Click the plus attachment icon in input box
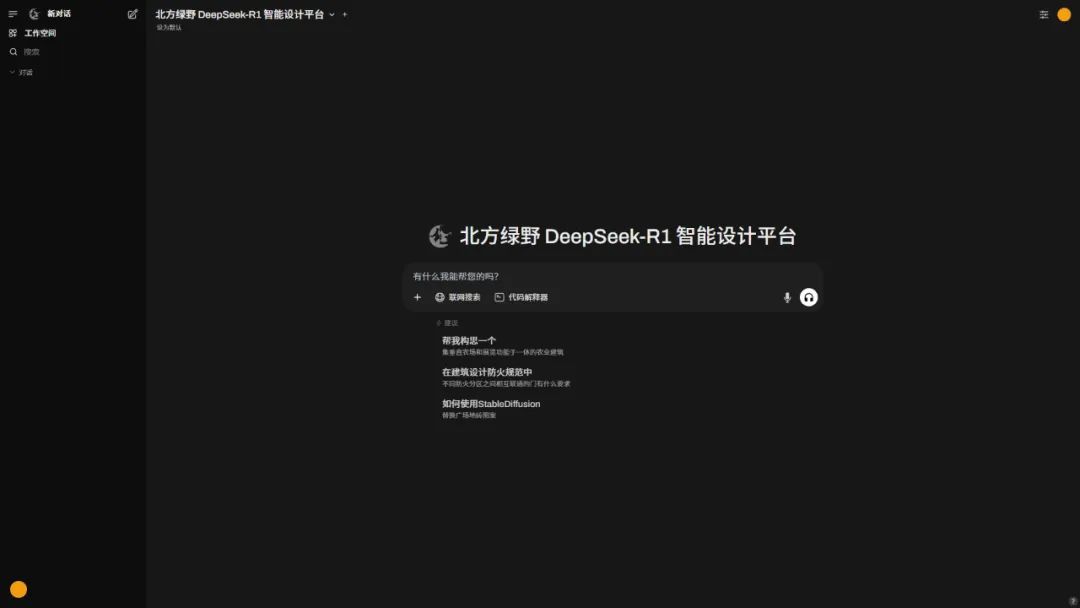Viewport: 1080px width, 608px height. tap(418, 297)
